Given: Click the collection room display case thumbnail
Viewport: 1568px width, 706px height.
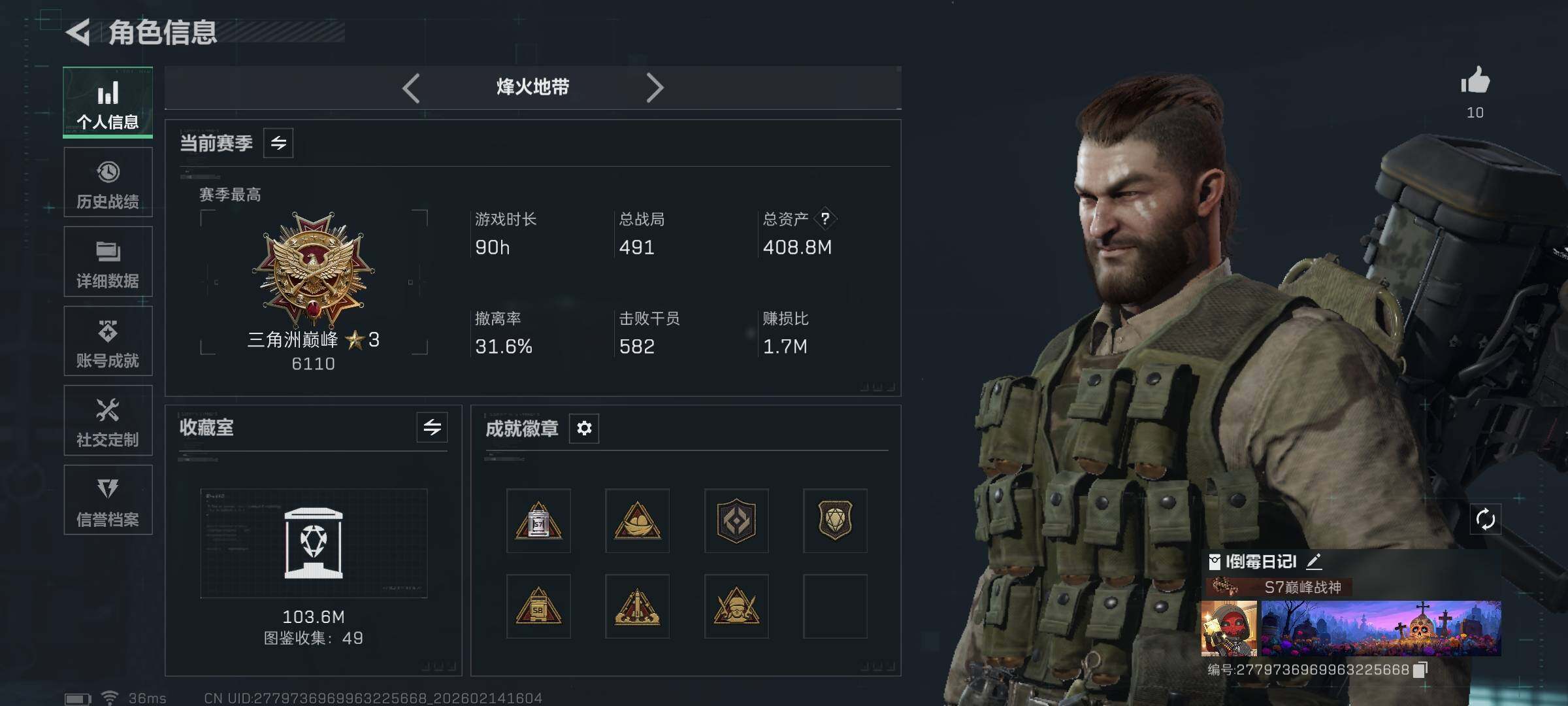Looking at the screenshot, I should click(314, 543).
